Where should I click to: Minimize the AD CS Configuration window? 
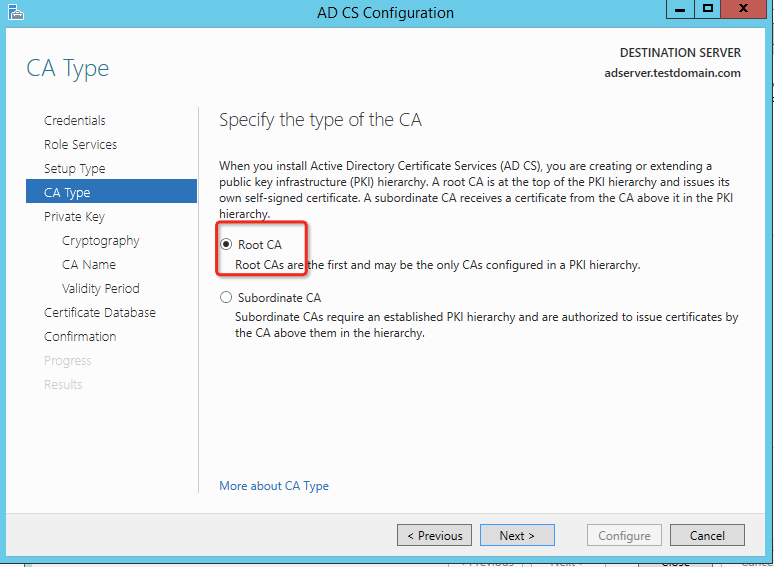point(680,9)
